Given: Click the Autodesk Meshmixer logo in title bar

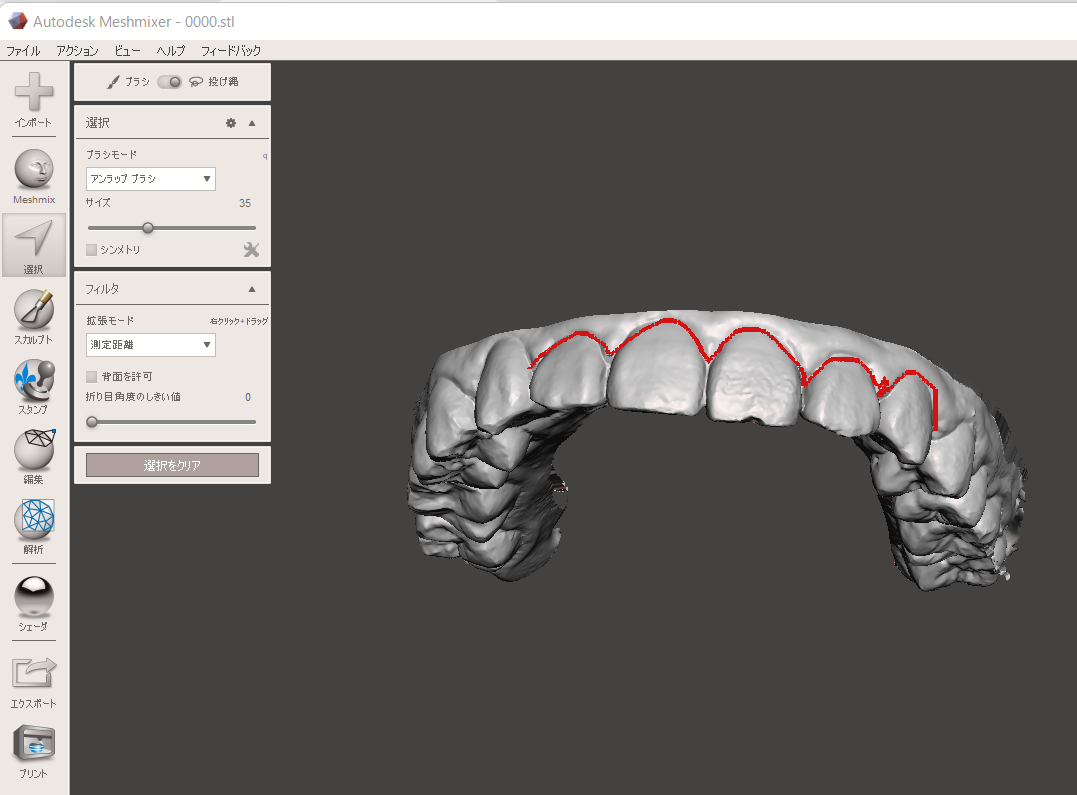Looking at the screenshot, I should 18,21.
